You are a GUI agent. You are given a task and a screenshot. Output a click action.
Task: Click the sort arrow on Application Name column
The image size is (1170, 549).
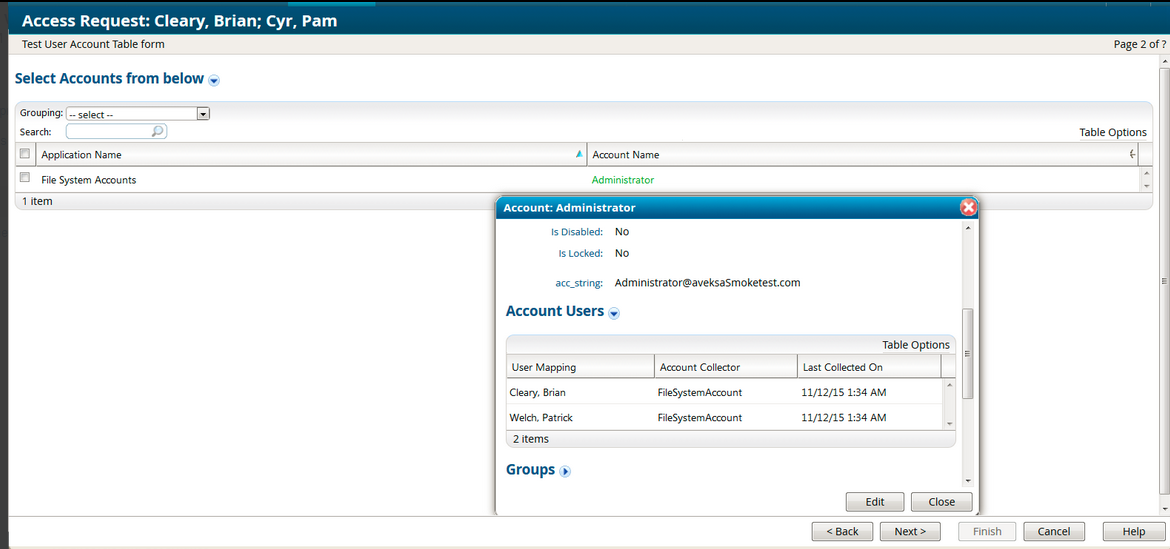(x=579, y=155)
